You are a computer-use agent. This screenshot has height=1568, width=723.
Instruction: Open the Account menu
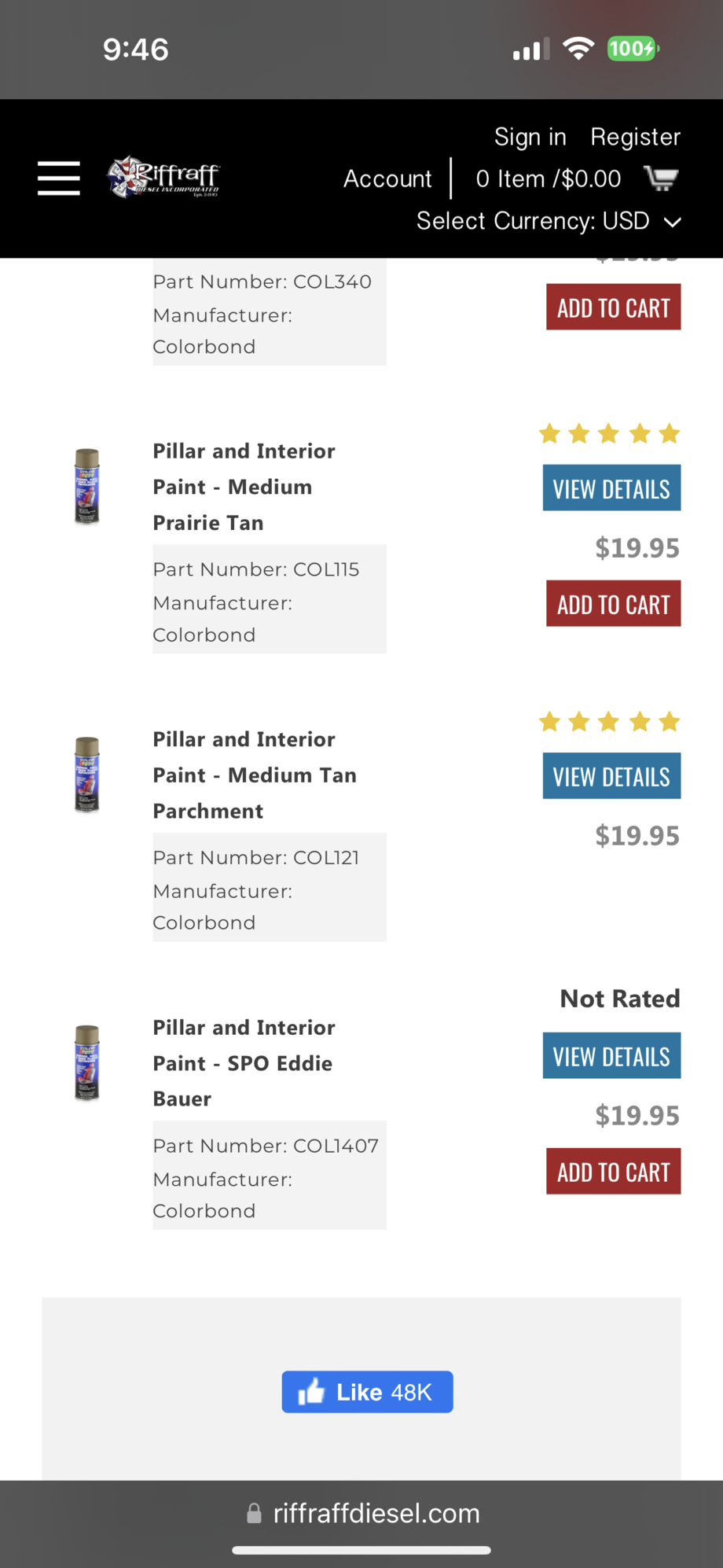click(x=387, y=179)
